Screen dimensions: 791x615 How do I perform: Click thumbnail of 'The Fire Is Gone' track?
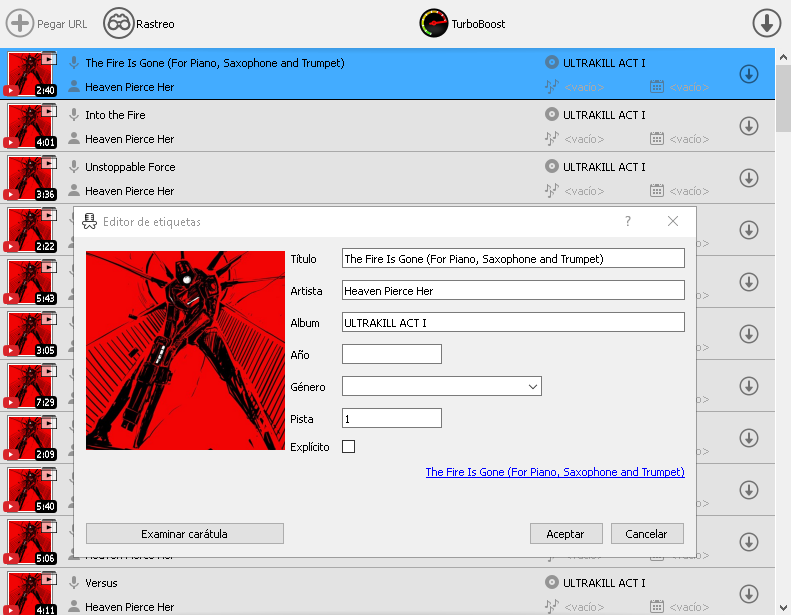[x=30, y=74]
